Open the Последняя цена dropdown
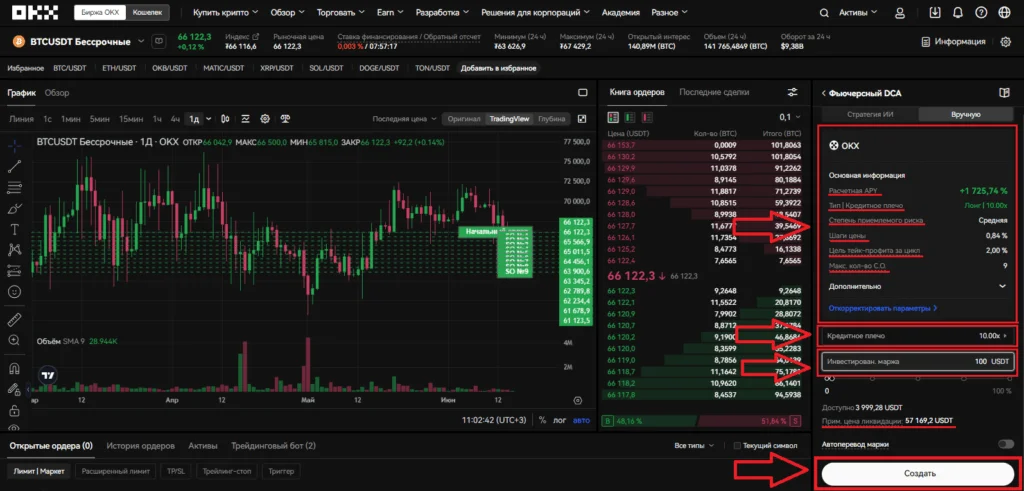Viewport: 1024px width, 491px height. (x=405, y=119)
